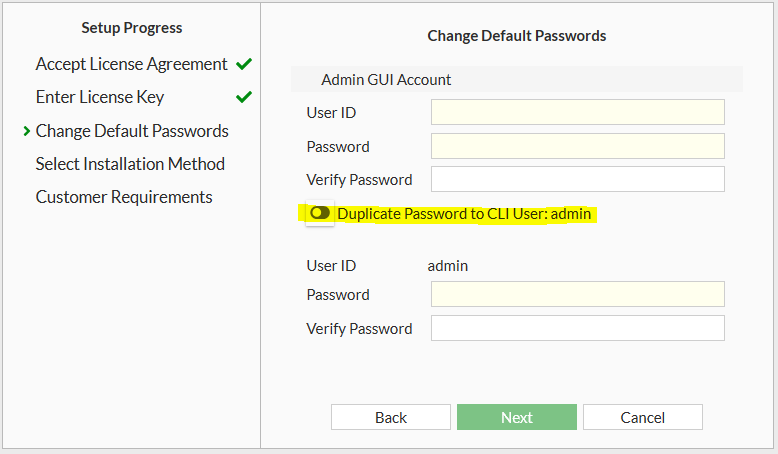Click the Change Default Passwords page title
Viewport: 778px width, 454px height.
coord(517,35)
